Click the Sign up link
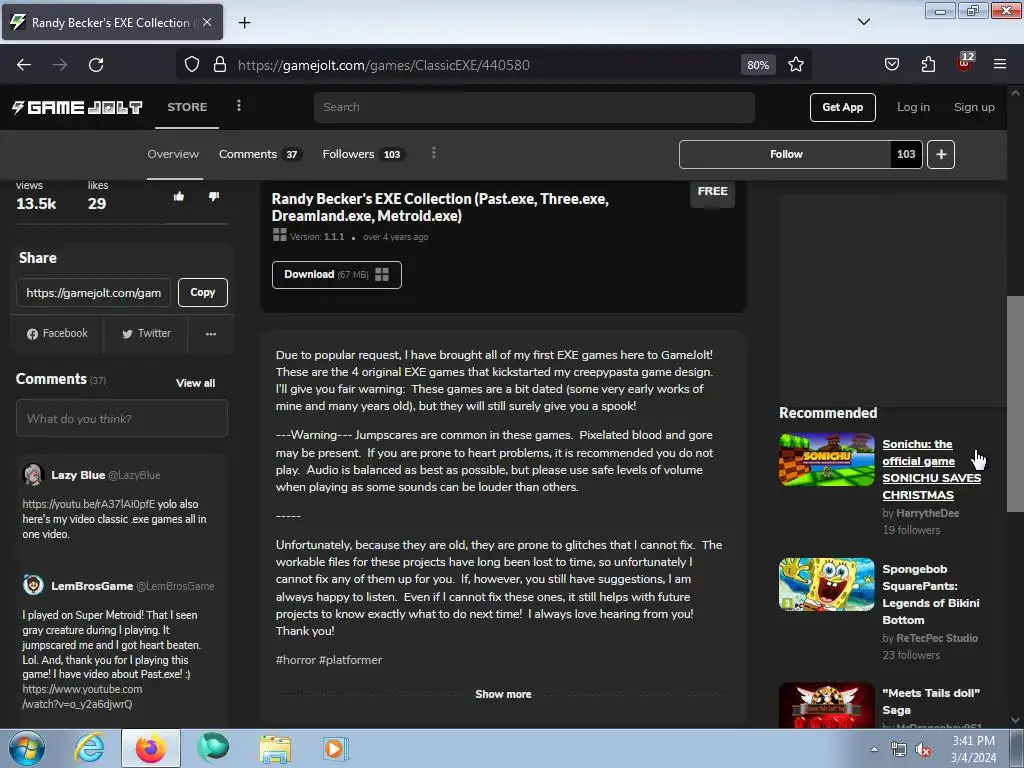The height and width of the screenshot is (768, 1024). (974, 107)
